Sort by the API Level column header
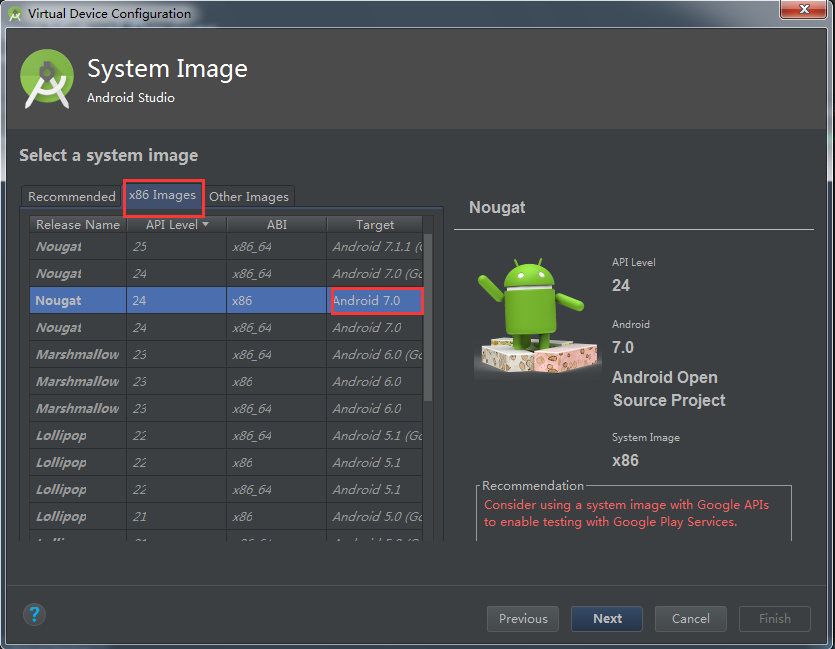Image resolution: width=835 pixels, height=649 pixels. coord(177,225)
